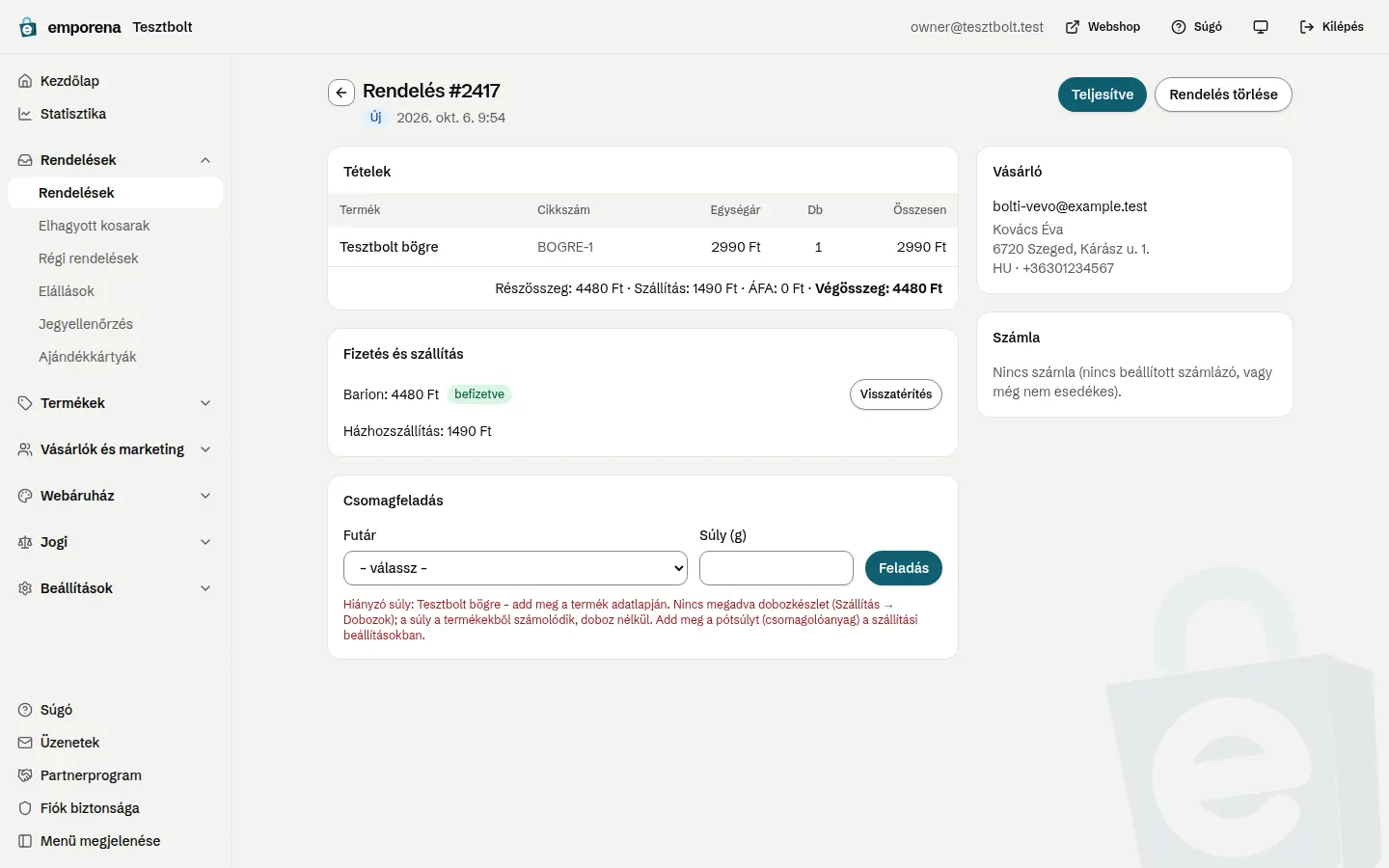
Task: Click the Súgó help icon in header
Action: (x=1179, y=27)
